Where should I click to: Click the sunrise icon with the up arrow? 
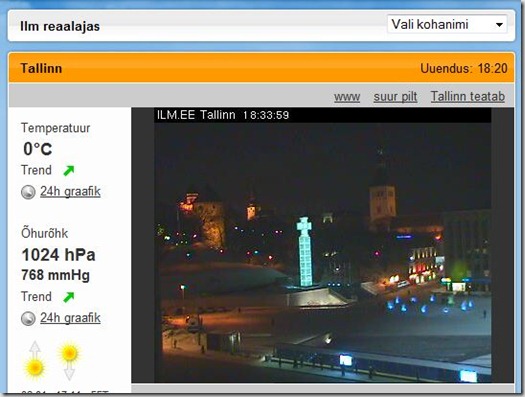coord(34,360)
